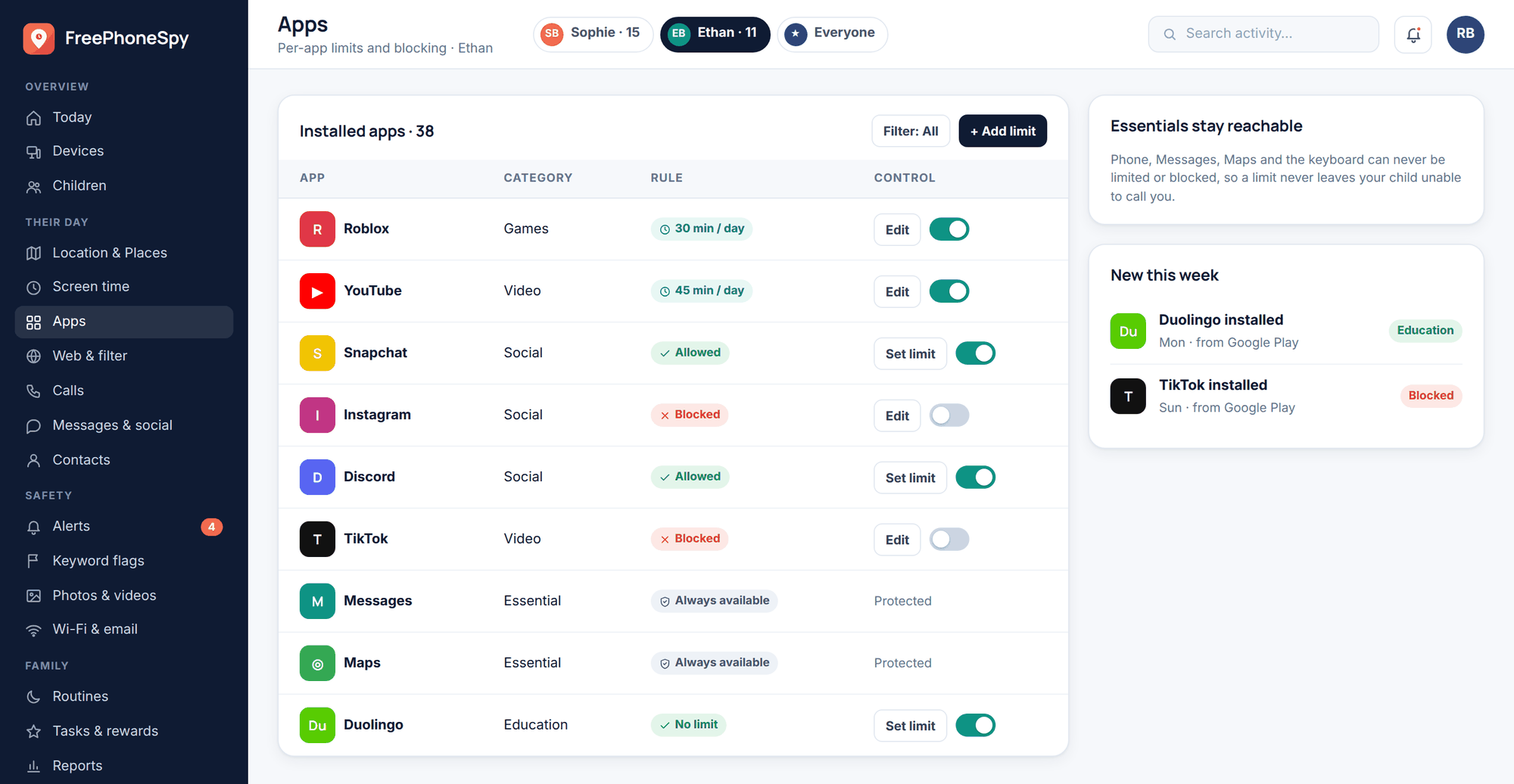
Task: Open Reports in the sidebar
Action: tap(124, 766)
